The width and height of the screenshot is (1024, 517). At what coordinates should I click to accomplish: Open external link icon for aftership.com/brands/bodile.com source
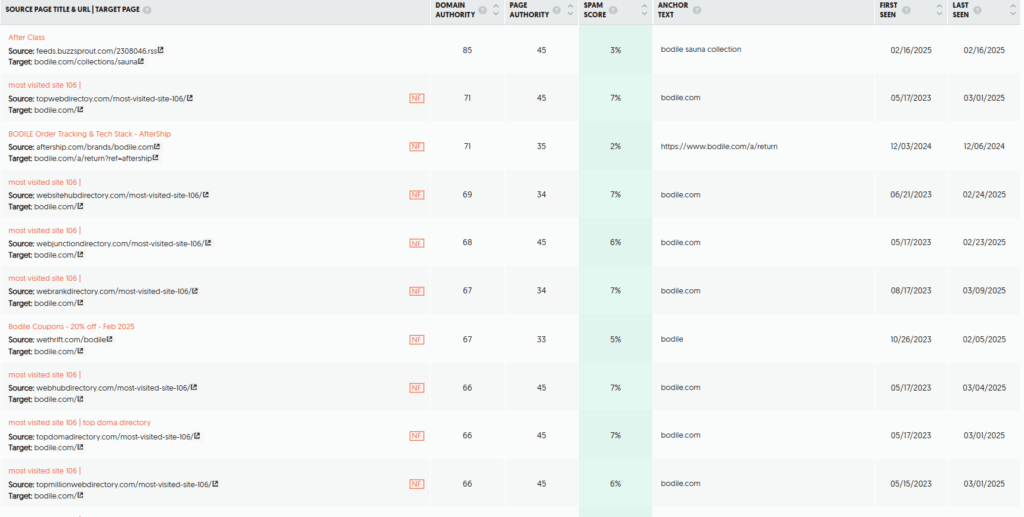click(x=157, y=147)
